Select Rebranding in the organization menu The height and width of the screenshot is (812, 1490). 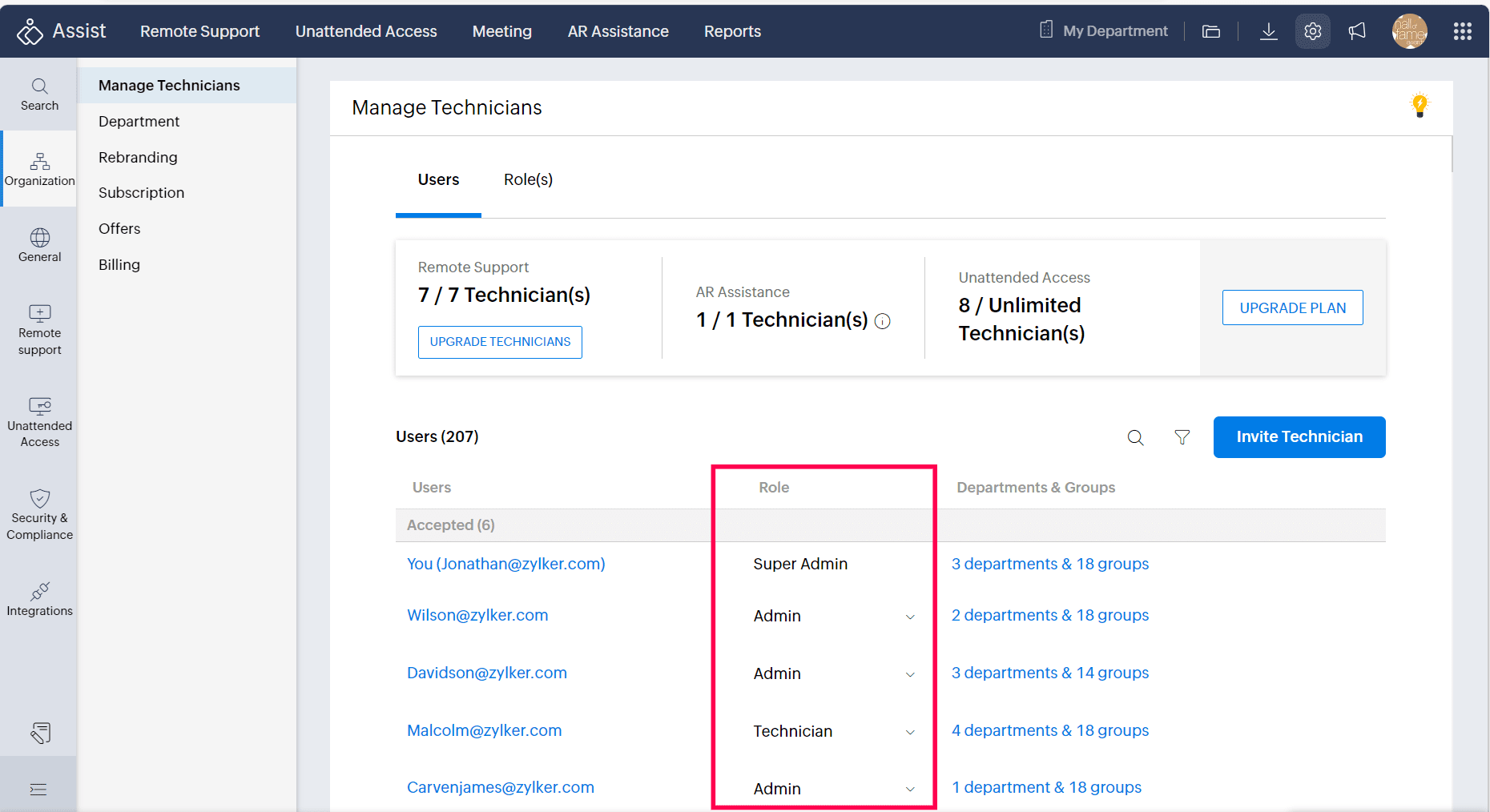[138, 158]
